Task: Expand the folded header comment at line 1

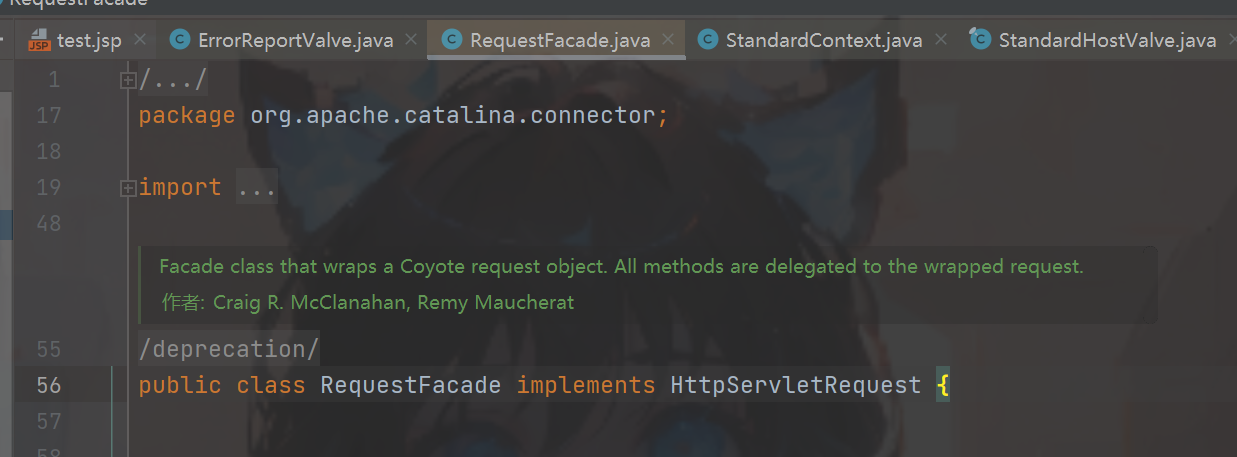Action: [127, 80]
